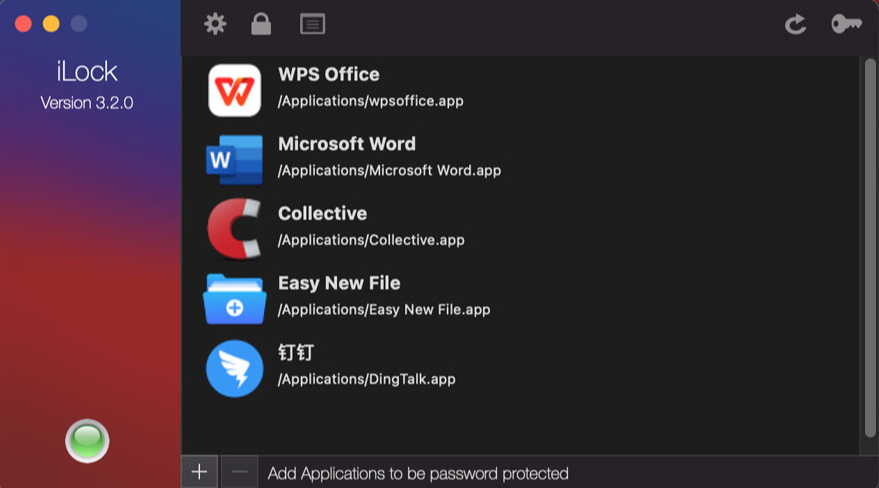Viewport: 879px width, 488px height.
Task: Click the Collective magnet icon
Action: pos(234,229)
